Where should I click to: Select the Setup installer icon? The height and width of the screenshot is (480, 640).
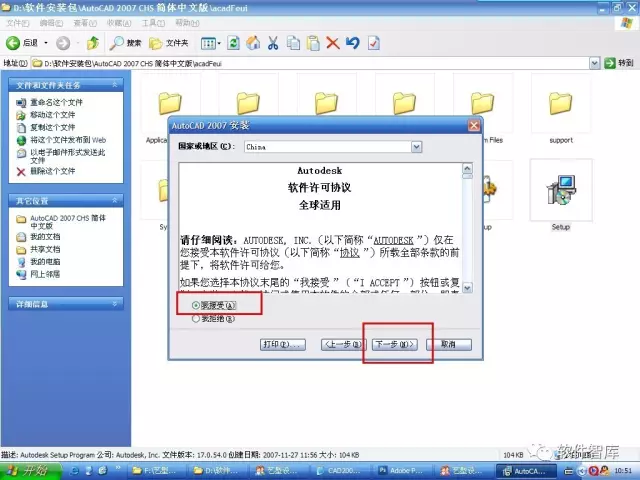pyautogui.click(x=561, y=190)
